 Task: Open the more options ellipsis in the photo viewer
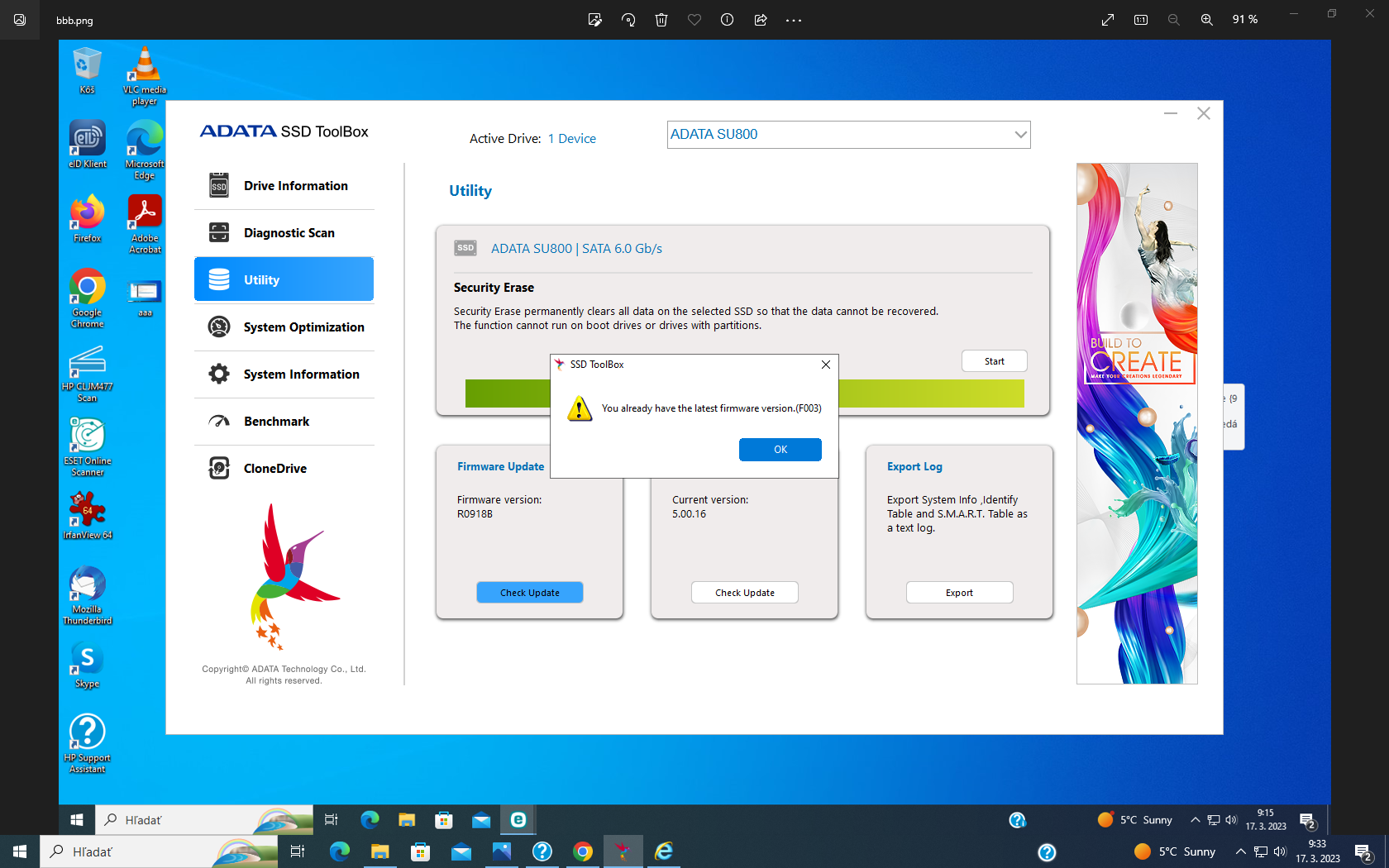pyautogui.click(x=793, y=19)
